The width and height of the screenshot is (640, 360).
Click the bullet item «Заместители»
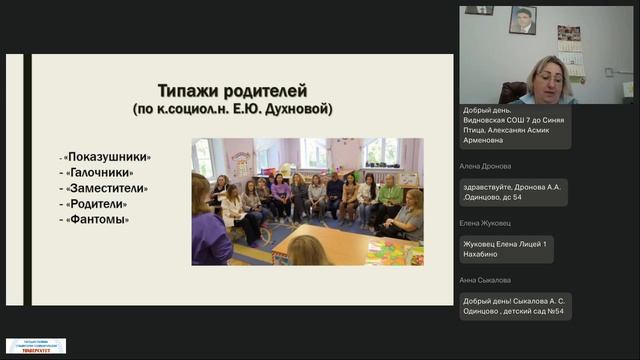[107, 188]
